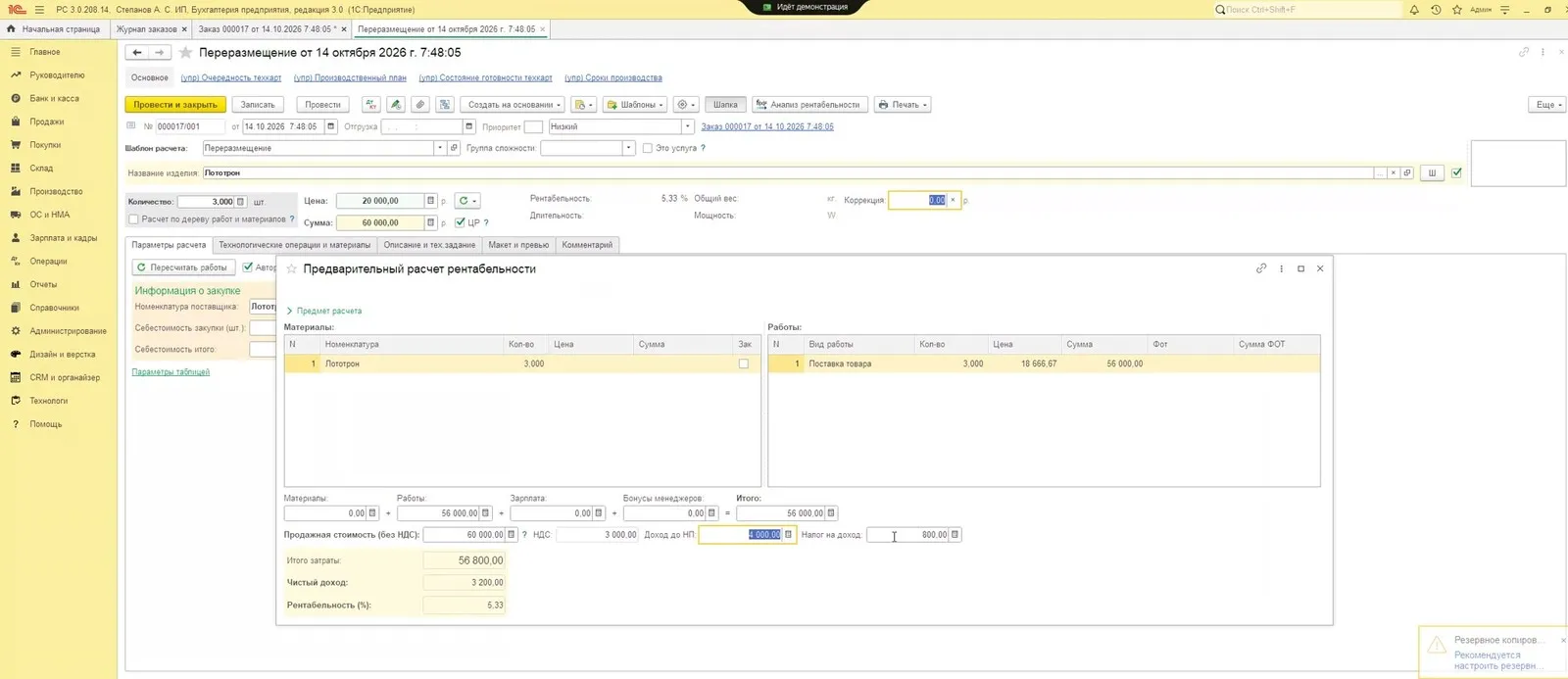
Task: Click the Провести и закрыть button
Action: click(175, 105)
